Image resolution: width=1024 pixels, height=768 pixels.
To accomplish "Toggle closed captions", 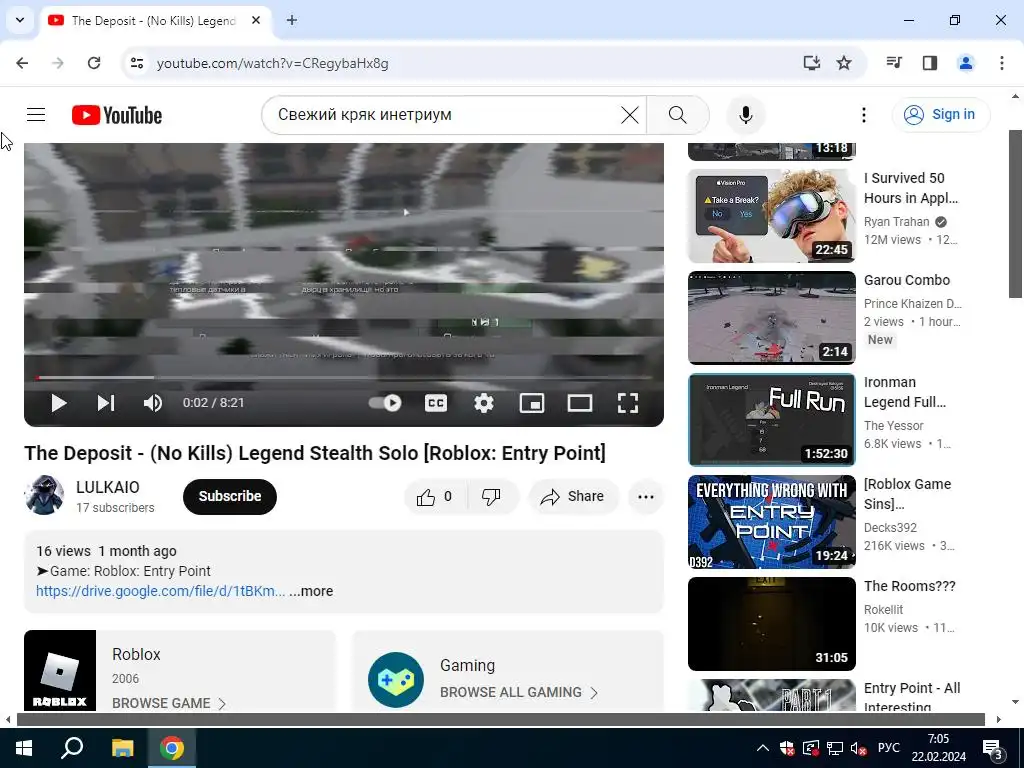I will point(436,403).
